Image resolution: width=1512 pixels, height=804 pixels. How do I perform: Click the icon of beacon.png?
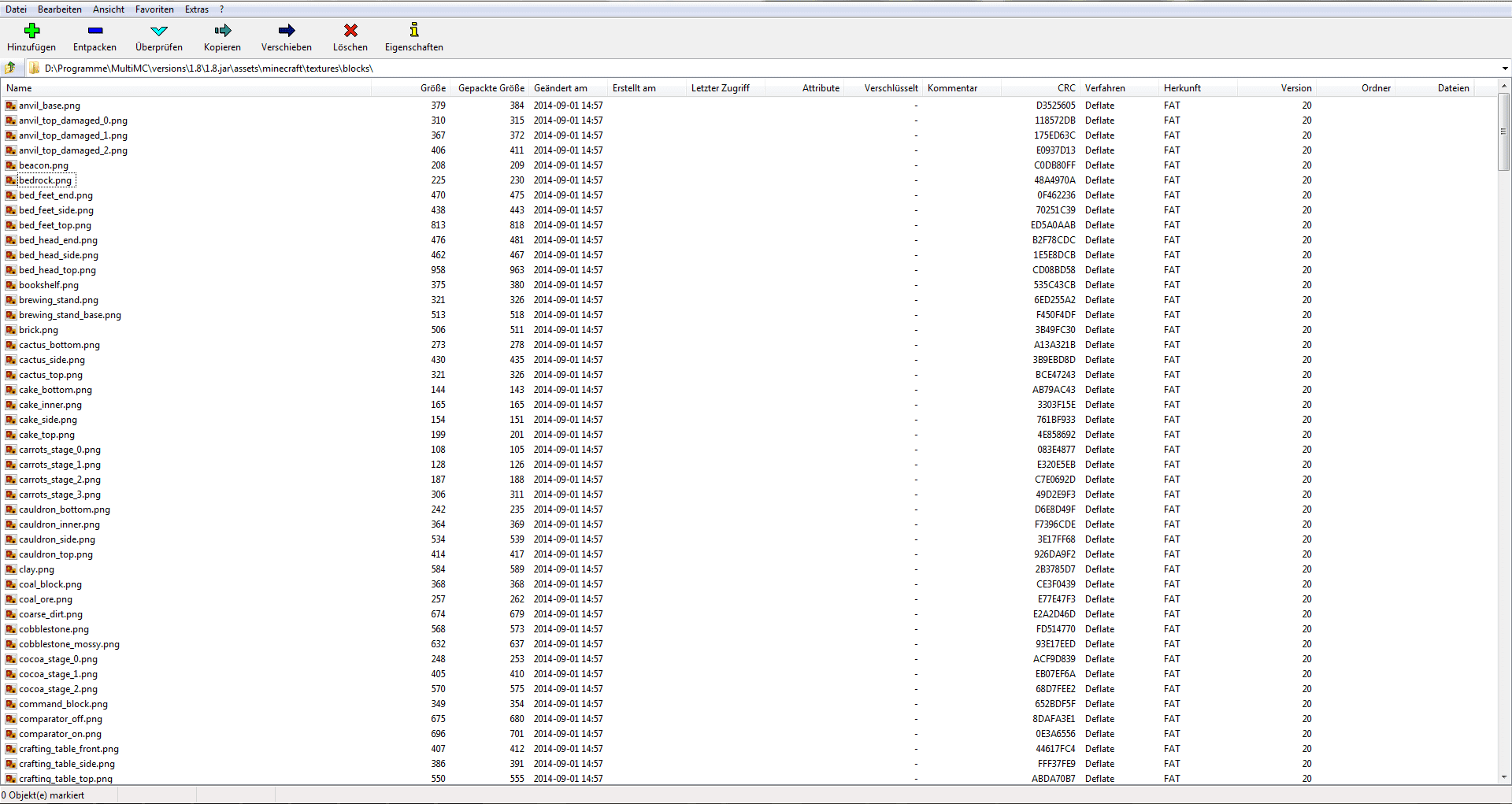(x=11, y=165)
